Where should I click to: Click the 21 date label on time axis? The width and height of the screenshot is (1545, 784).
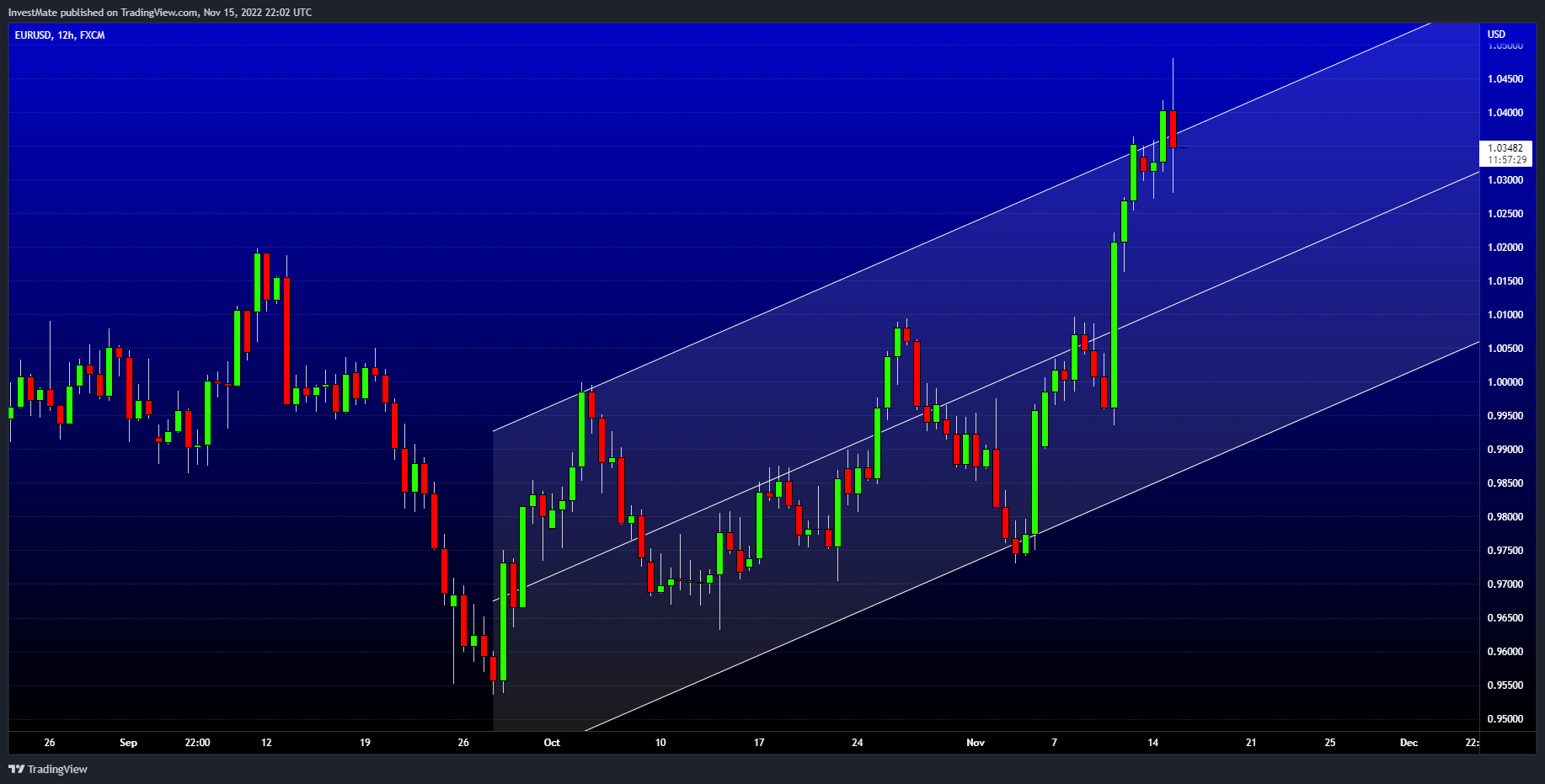pyautogui.click(x=1251, y=743)
